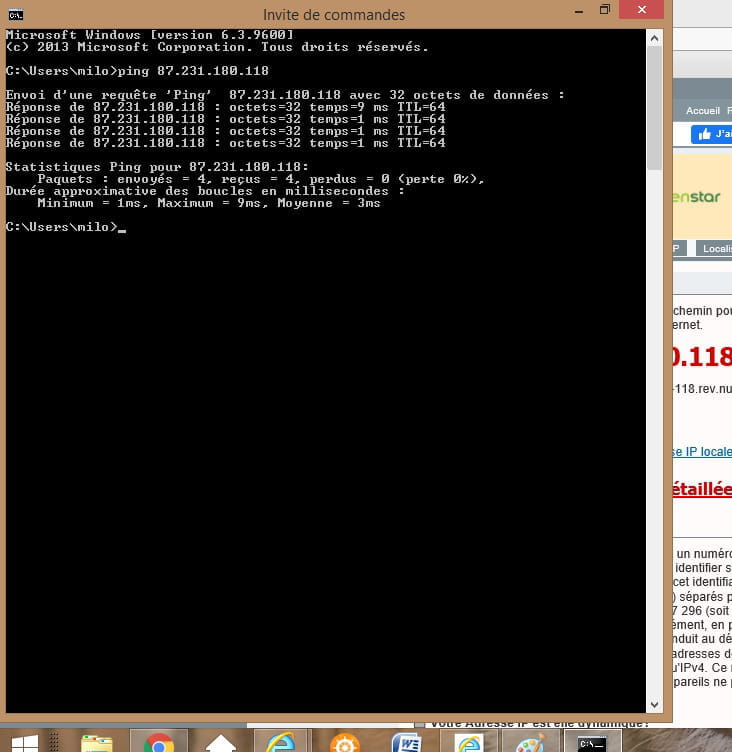This screenshot has height=752, width=732.
Task: Open the Internet Explorer icon beside Word
Action: 469,742
